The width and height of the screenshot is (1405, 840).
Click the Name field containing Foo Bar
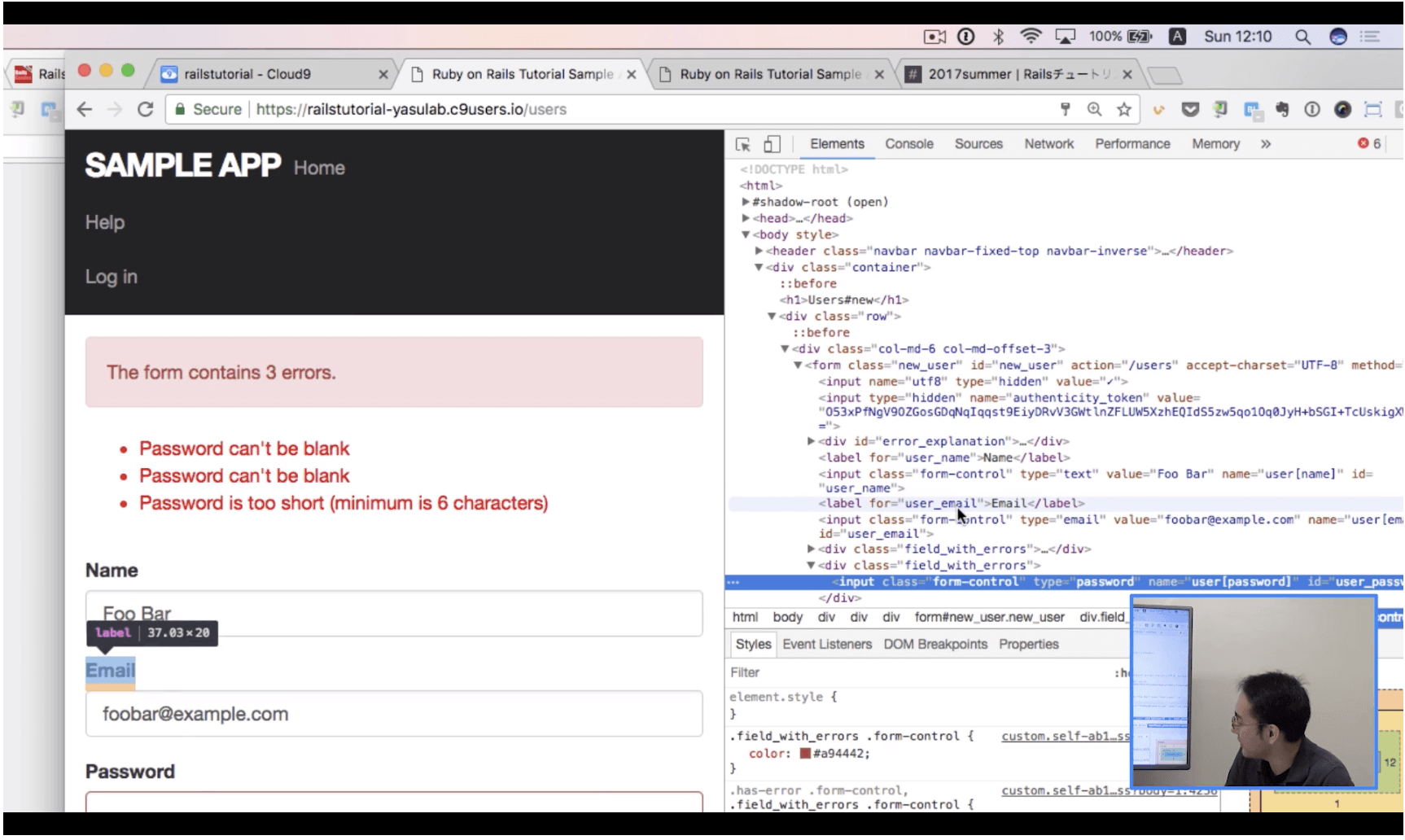394,614
